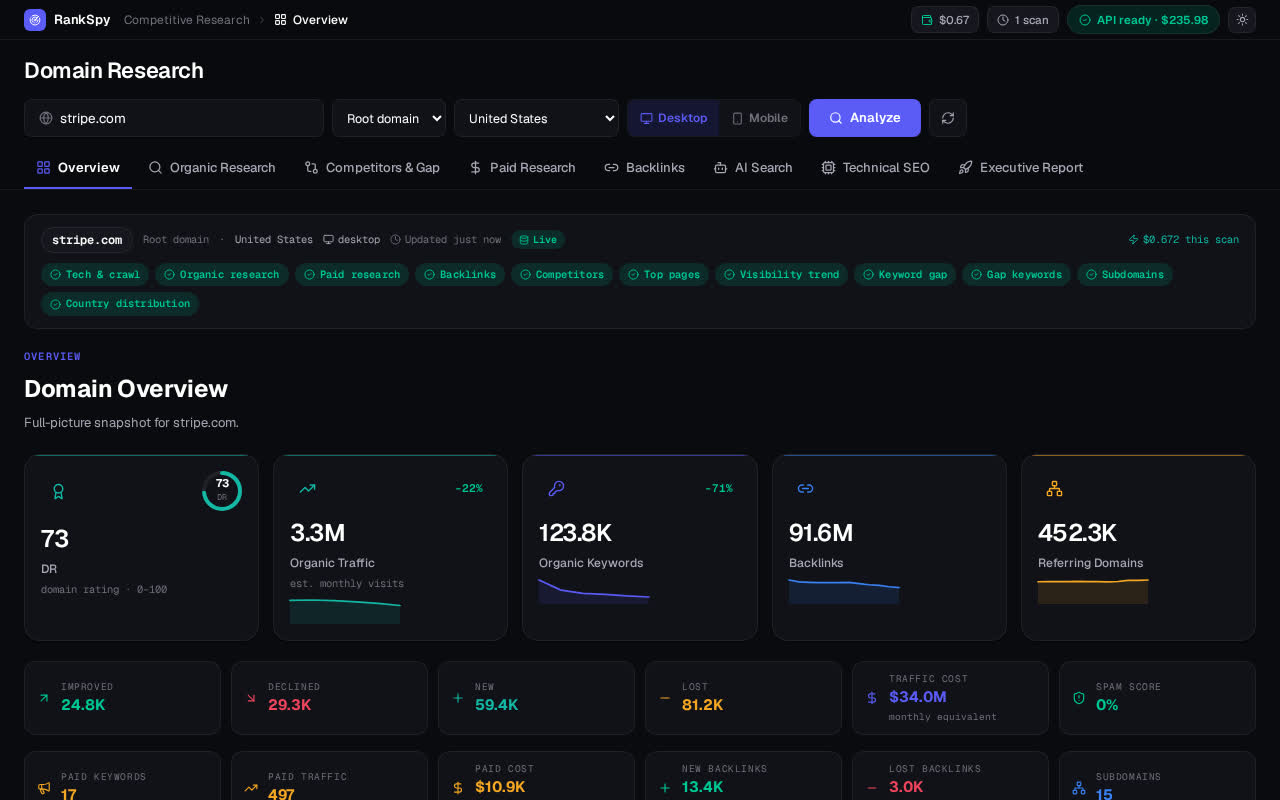Switch to the Overview tab
1280x800 pixels.
coord(78,168)
